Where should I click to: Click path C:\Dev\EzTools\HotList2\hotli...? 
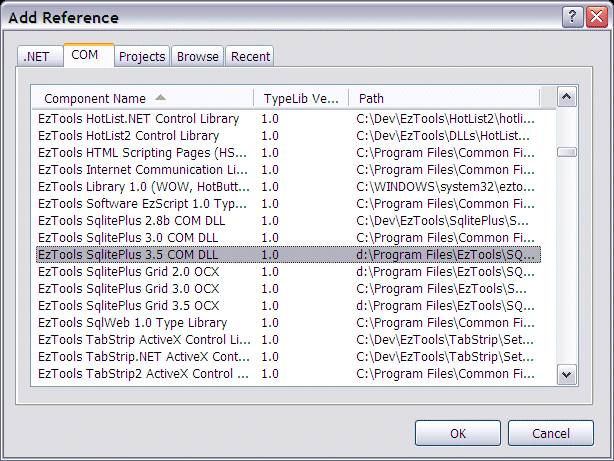point(445,119)
